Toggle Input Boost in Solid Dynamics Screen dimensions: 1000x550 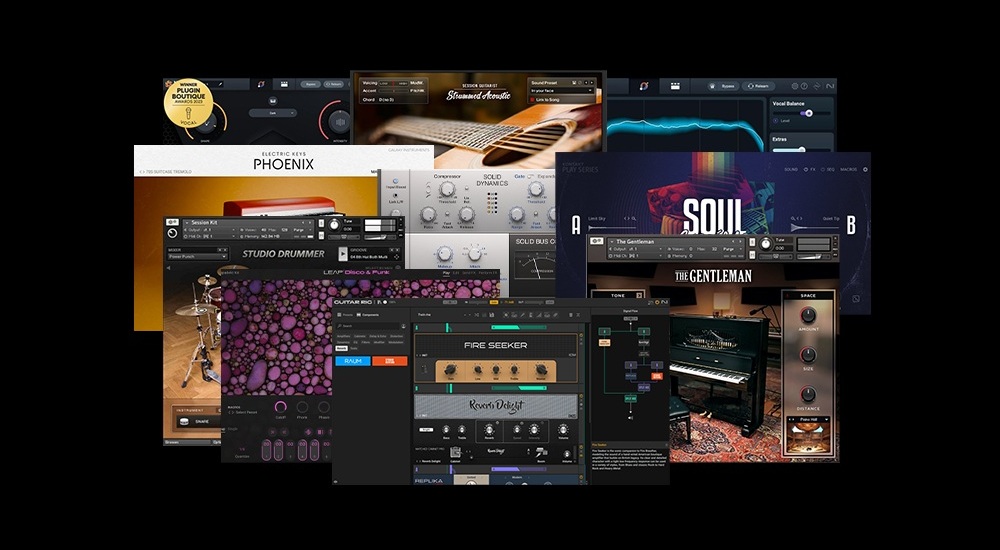pos(395,181)
